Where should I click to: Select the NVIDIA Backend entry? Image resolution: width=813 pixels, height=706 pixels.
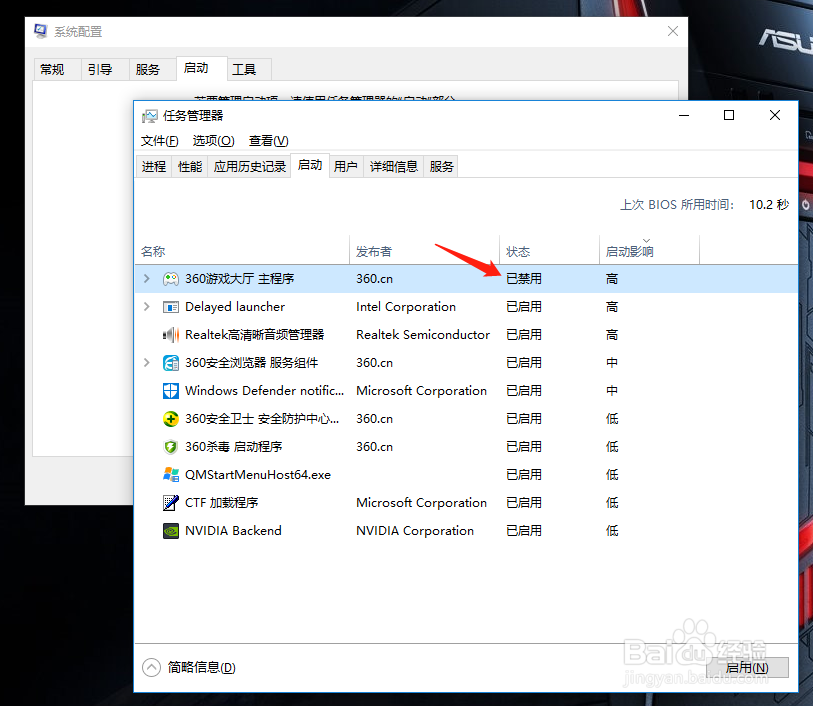466,531
